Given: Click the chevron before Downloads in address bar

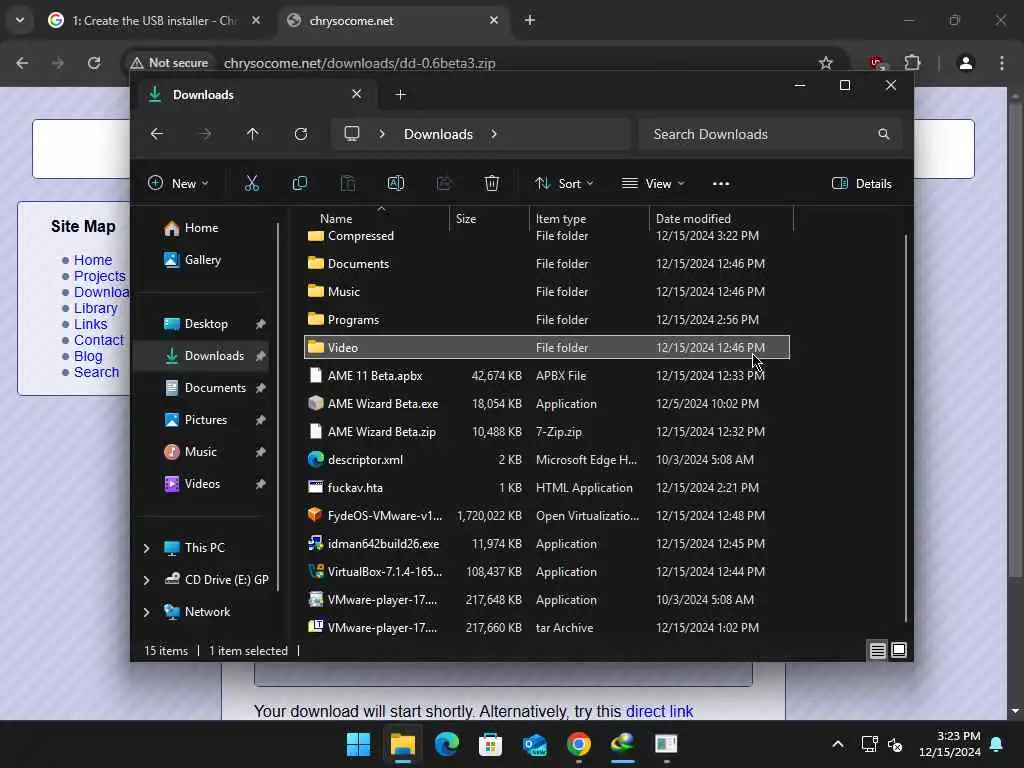Looking at the screenshot, I should (x=382, y=134).
